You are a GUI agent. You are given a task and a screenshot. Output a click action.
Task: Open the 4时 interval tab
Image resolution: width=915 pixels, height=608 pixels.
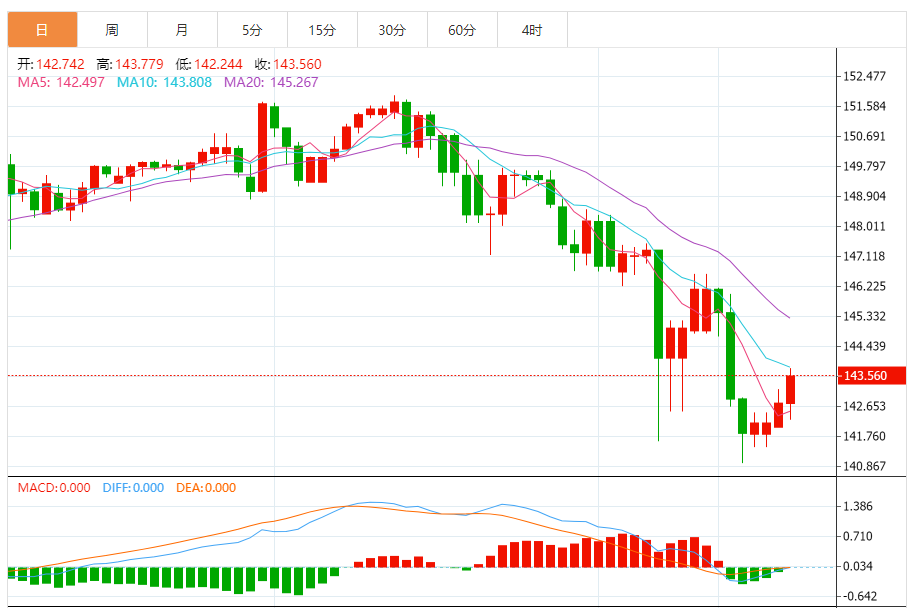coord(532,30)
